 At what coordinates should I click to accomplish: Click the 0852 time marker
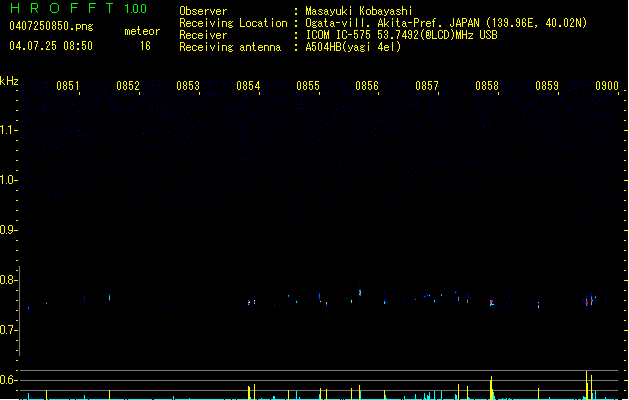pyautogui.click(x=128, y=86)
